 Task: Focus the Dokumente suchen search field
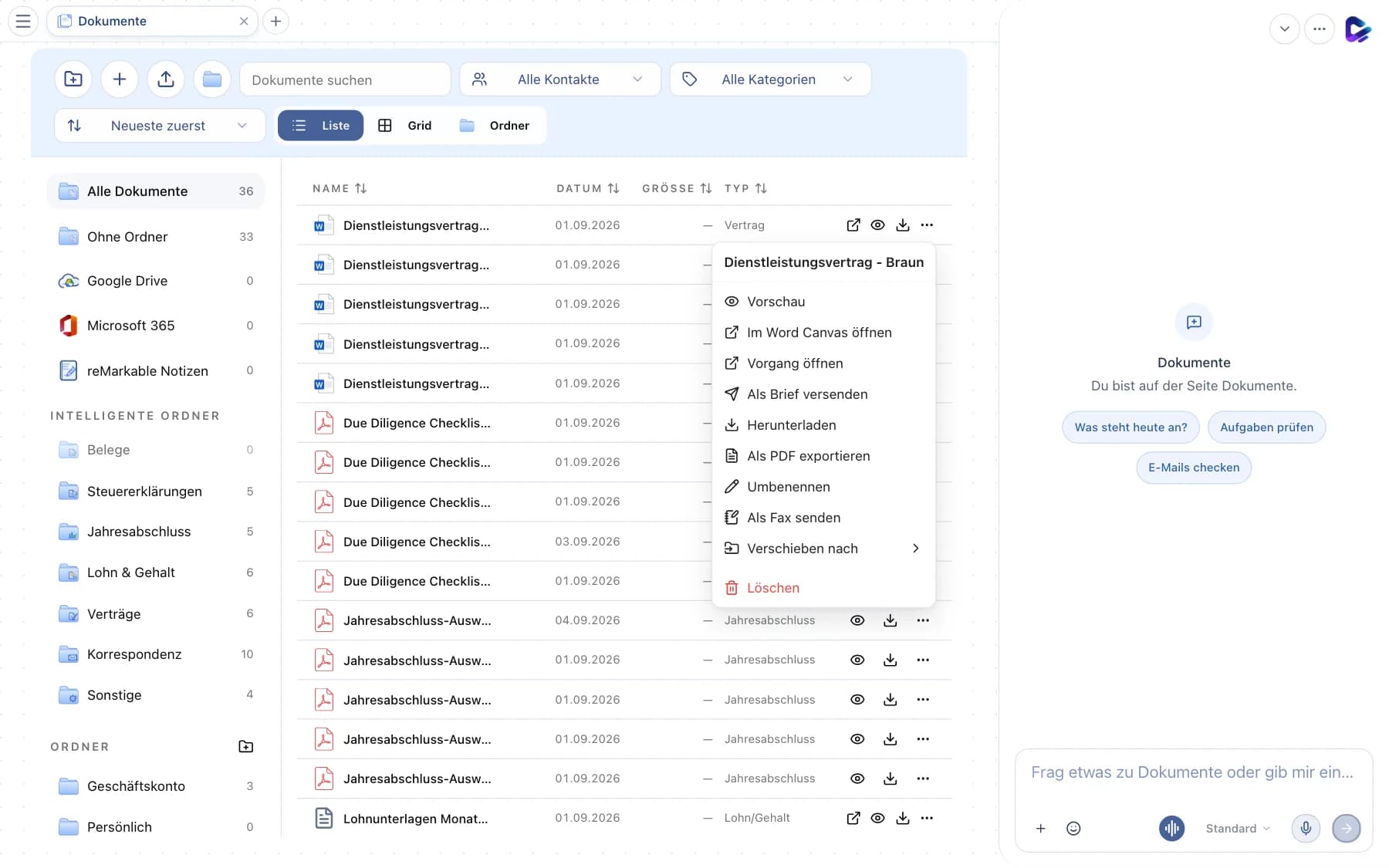coord(345,79)
